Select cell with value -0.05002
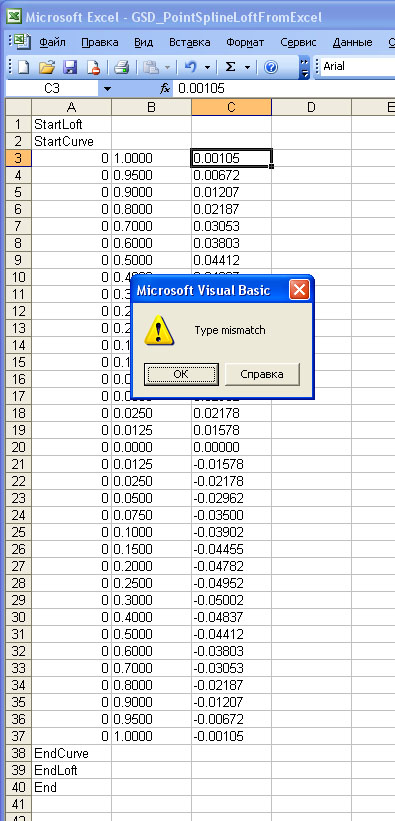This screenshot has width=395, height=821. pyautogui.click(x=232, y=601)
